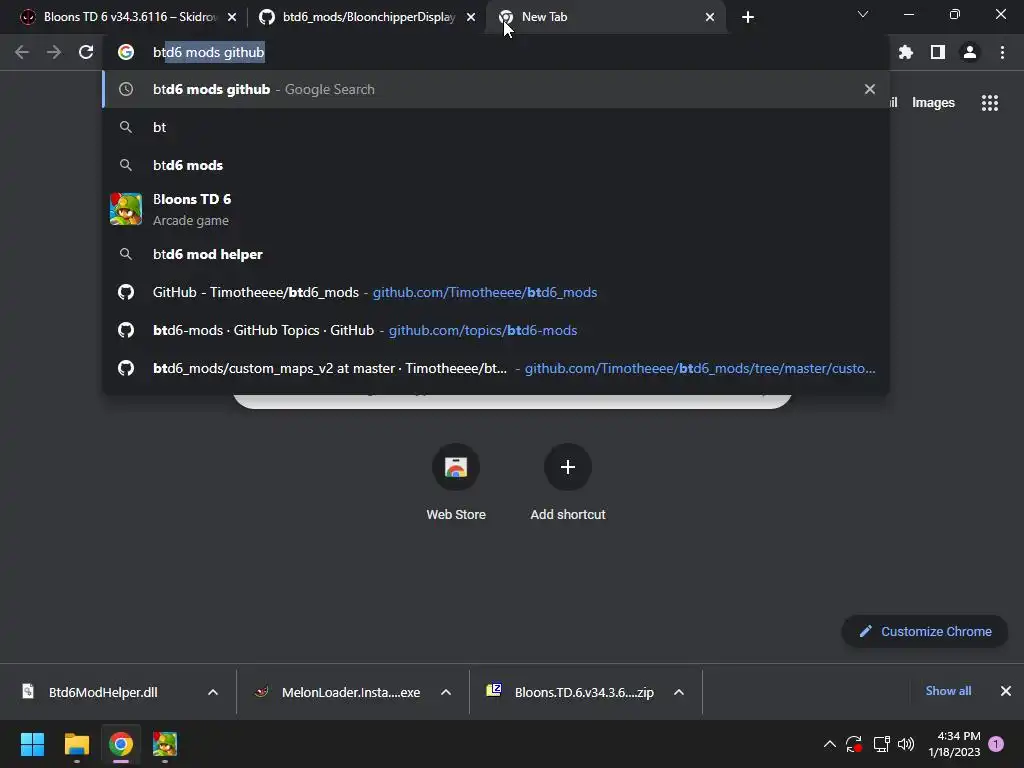
Task: Close the downloads bar
Action: (x=1006, y=691)
